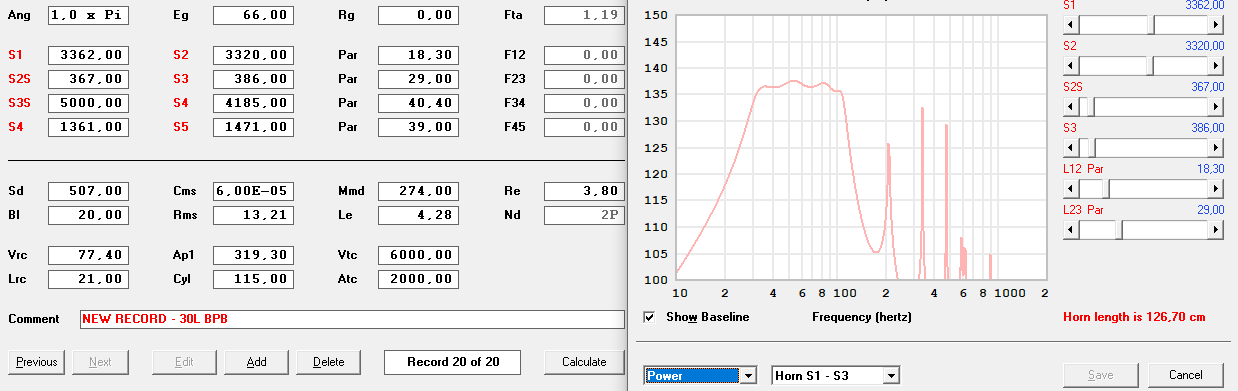
Task: Click the S2 slider right arrow
Action: click(x=1216, y=65)
